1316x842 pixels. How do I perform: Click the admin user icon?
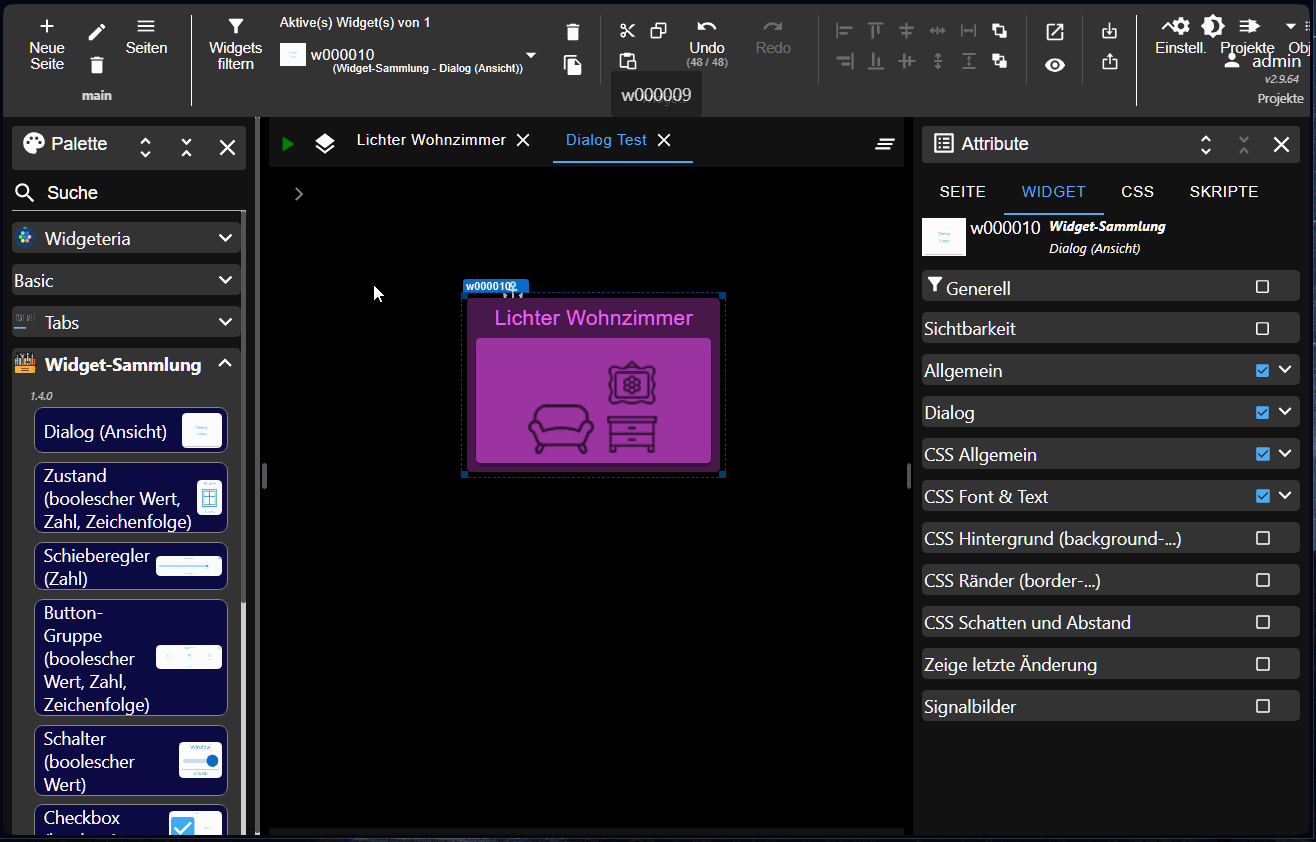click(x=1232, y=61)
